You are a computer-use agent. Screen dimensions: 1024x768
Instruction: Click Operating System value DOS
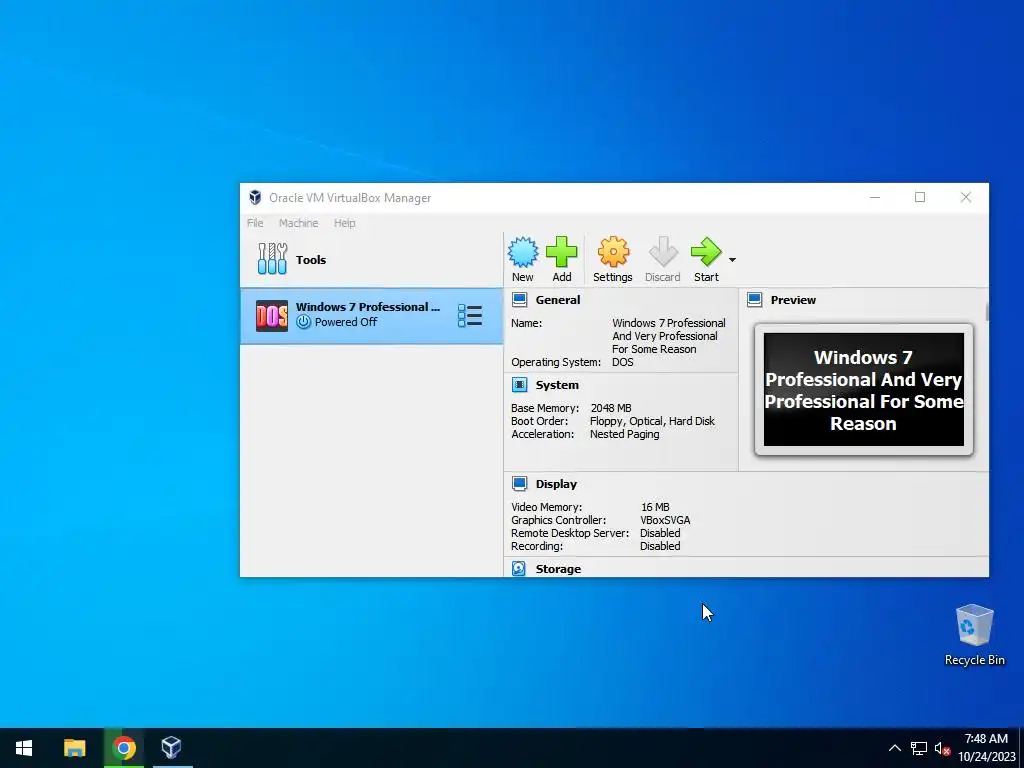pyautogui.click(x=622, y=362)
